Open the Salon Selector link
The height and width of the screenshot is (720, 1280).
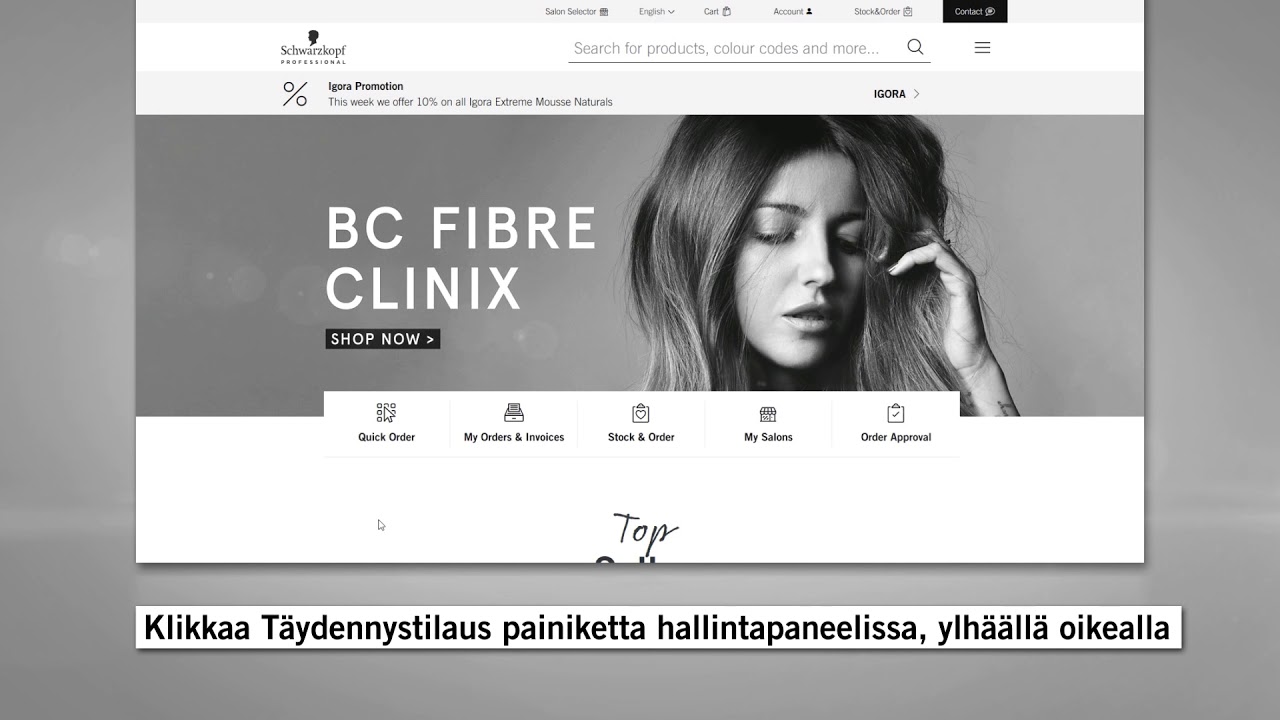576,12
